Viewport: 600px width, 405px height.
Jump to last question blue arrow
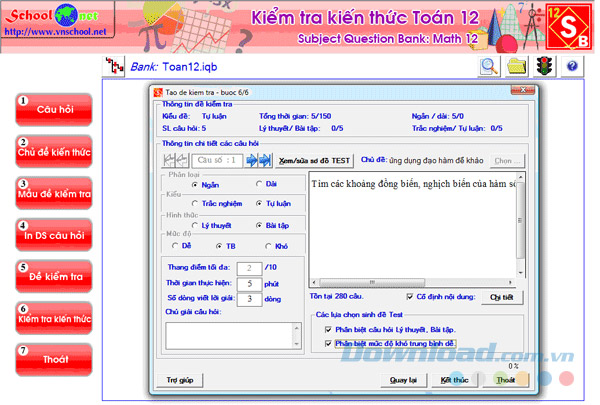[265, 160]
